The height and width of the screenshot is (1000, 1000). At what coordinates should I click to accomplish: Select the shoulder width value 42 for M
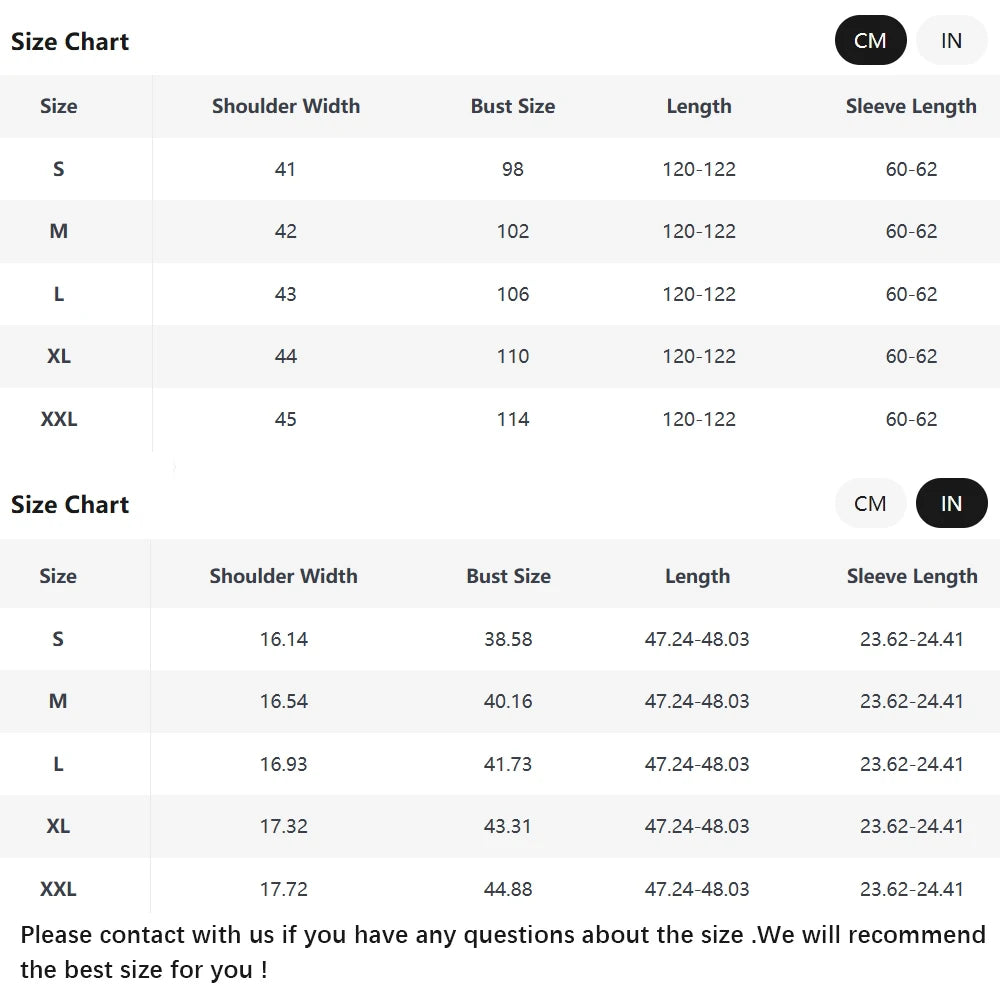pos(286,231)
